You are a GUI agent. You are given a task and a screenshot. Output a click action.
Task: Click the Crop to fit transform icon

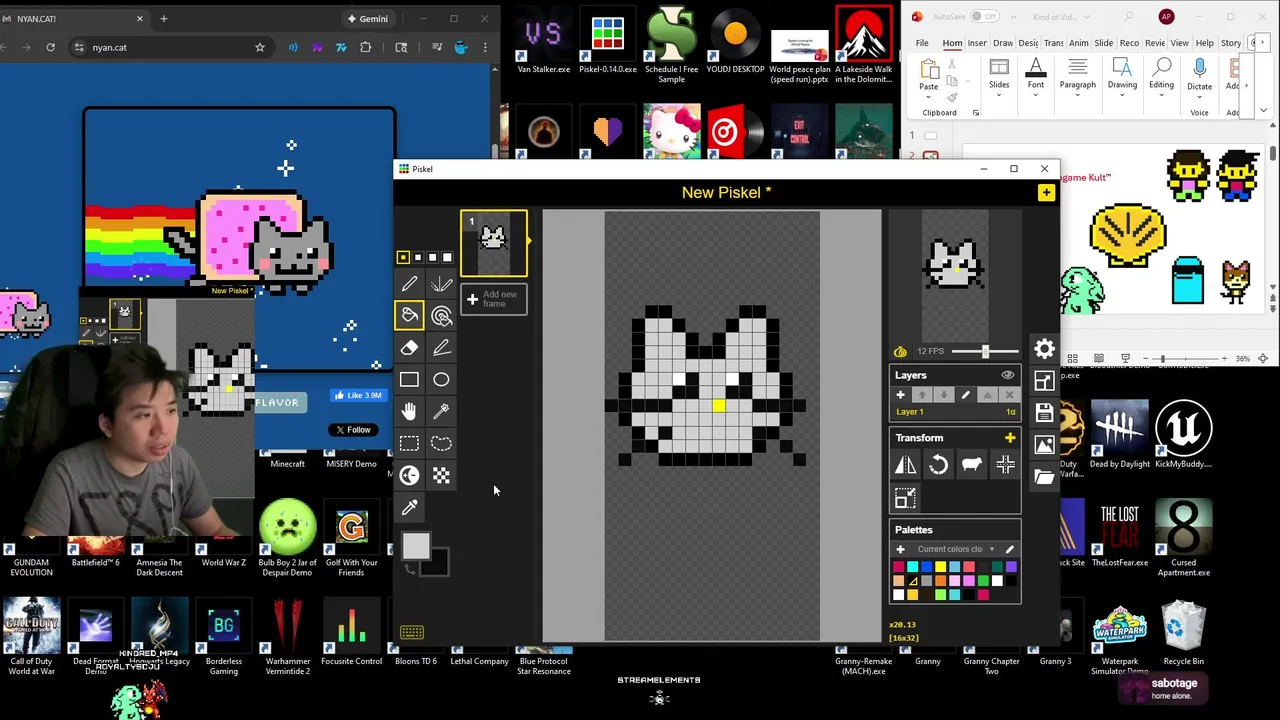pos(905,498)
